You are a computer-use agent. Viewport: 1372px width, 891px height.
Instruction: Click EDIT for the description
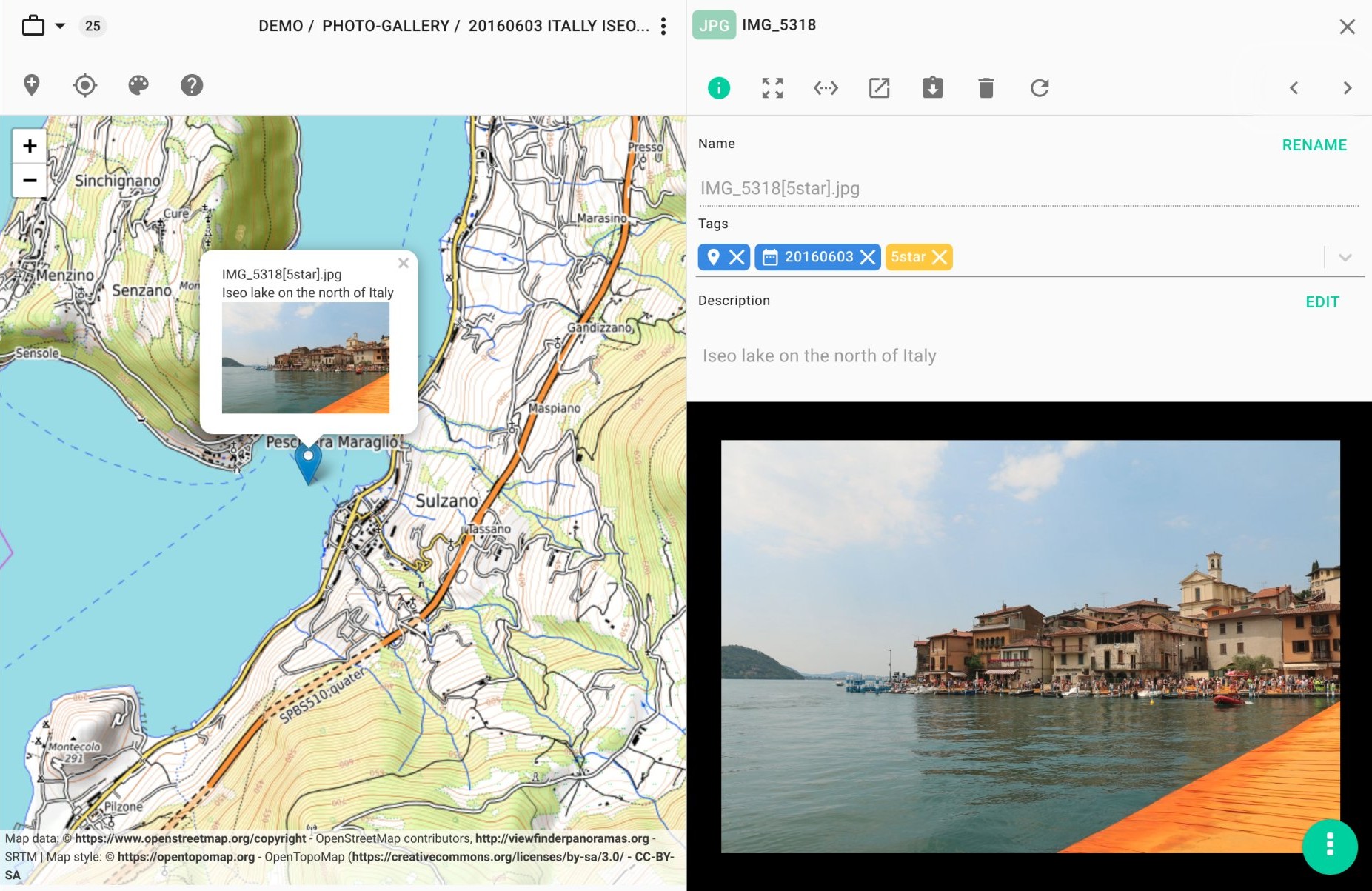[x=1322, y=302]
